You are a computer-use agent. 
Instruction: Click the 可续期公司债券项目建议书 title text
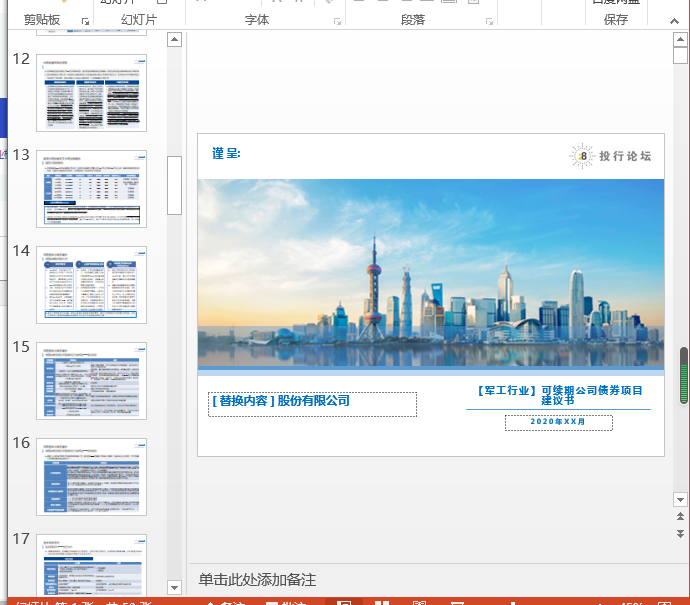[560, 395]
